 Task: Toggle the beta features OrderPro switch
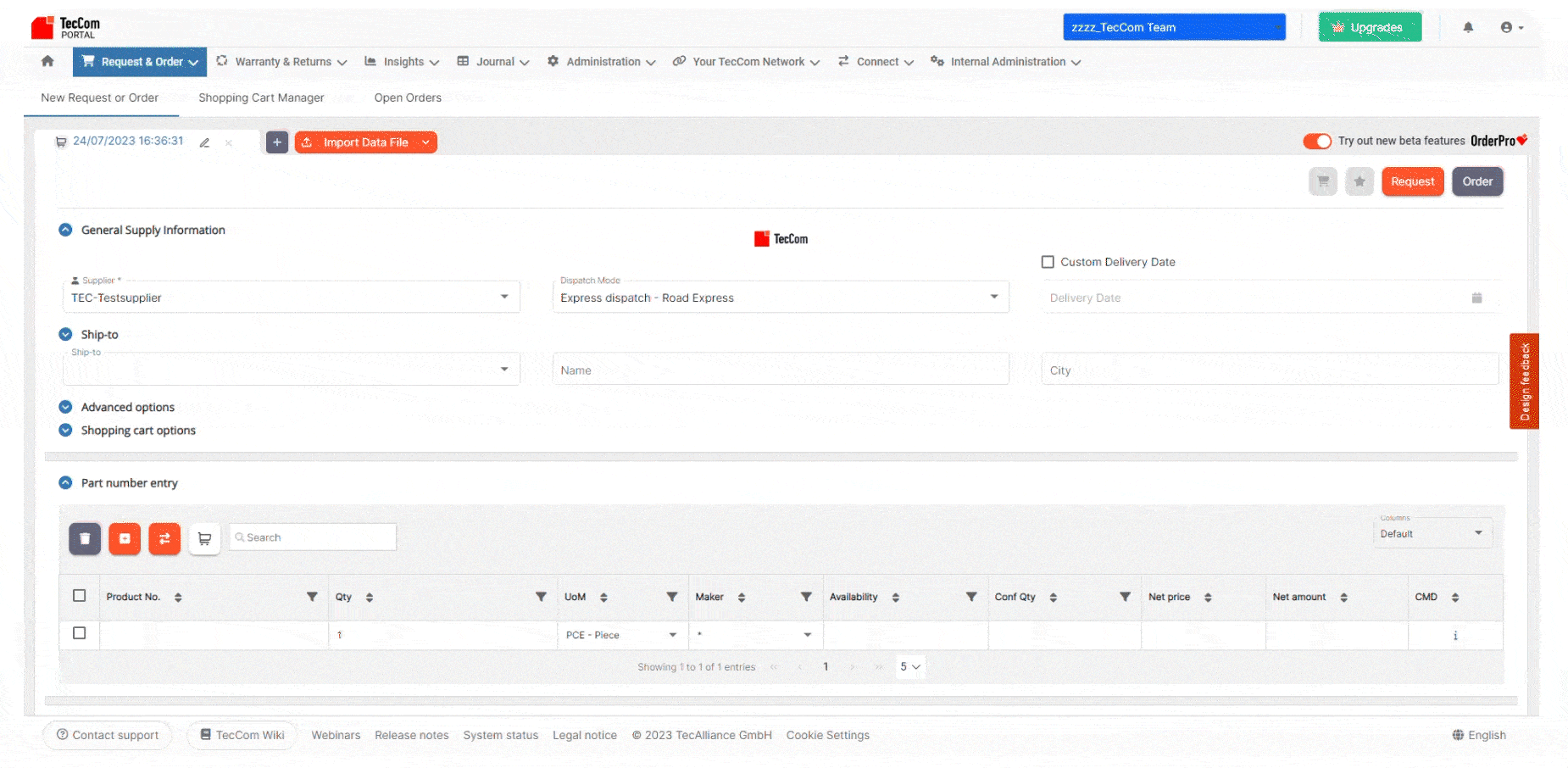point(1317,141)
